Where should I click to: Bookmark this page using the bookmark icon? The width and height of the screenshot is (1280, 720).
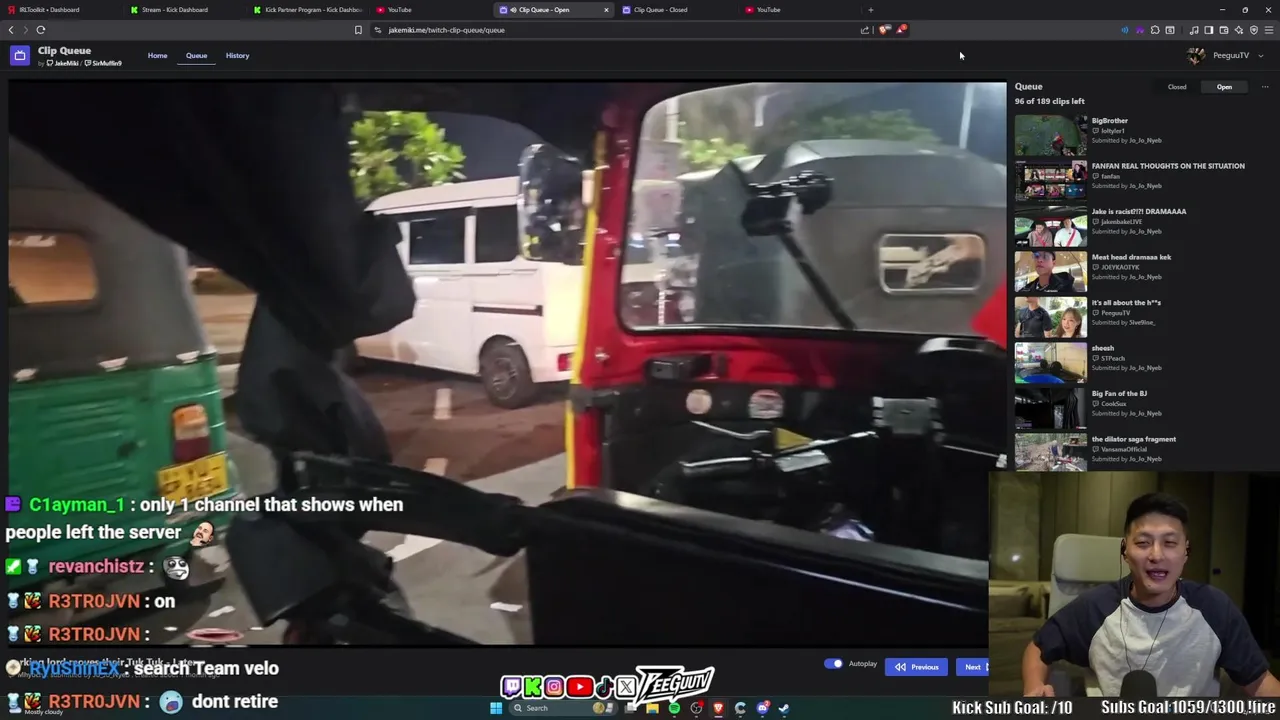tap(358, 30)
